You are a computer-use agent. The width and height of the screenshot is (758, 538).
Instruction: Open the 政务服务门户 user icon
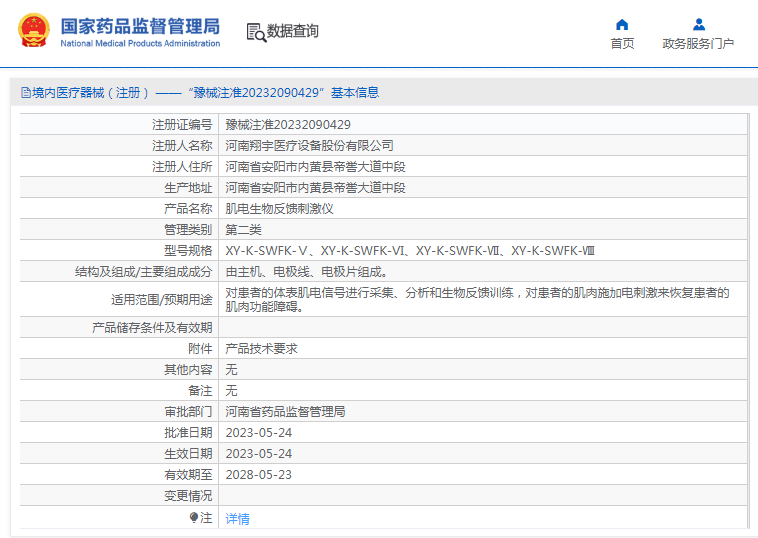point(699,24)
